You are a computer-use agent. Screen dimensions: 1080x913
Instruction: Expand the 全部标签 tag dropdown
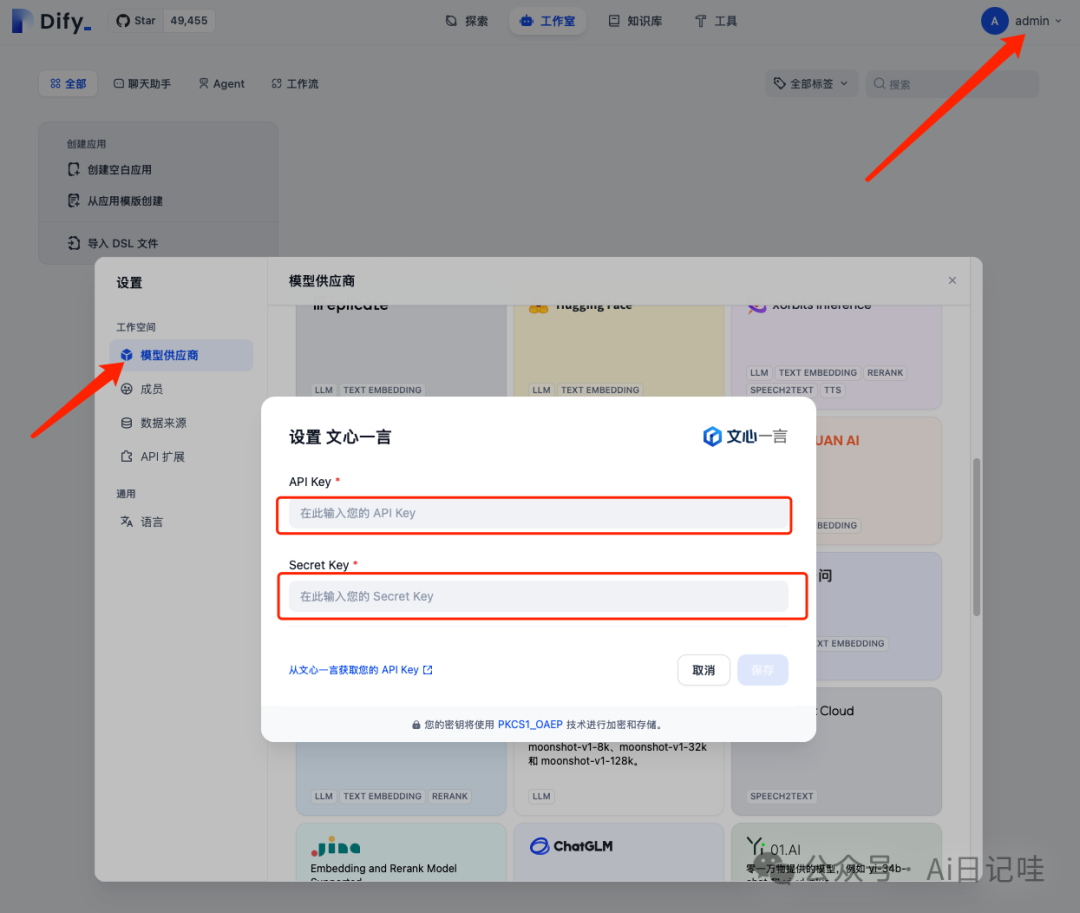tap(811, 83)
